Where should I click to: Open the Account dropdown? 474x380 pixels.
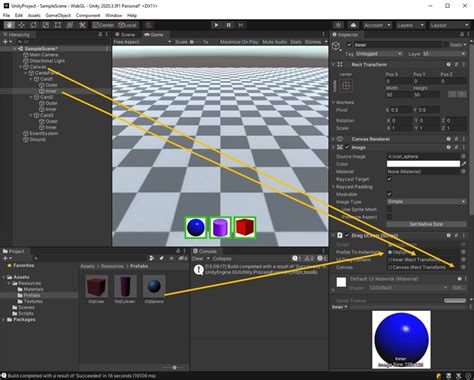point(377,25)
